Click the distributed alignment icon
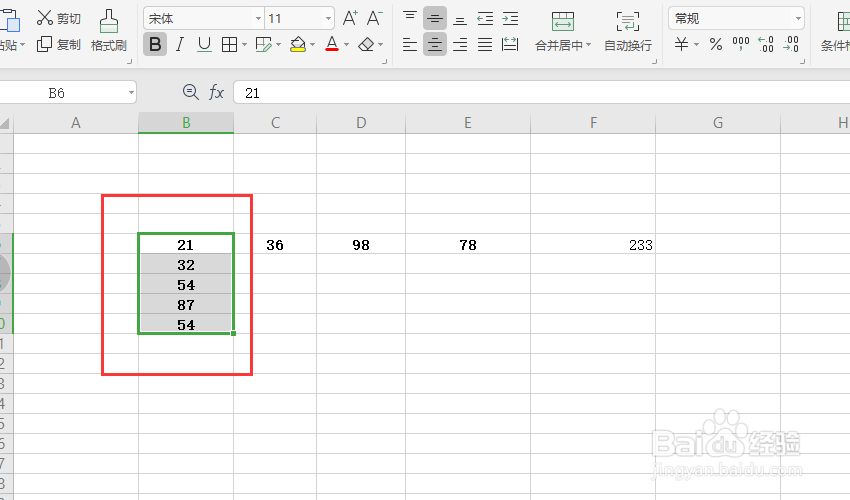The image size is (850, 500). point(510,44)
